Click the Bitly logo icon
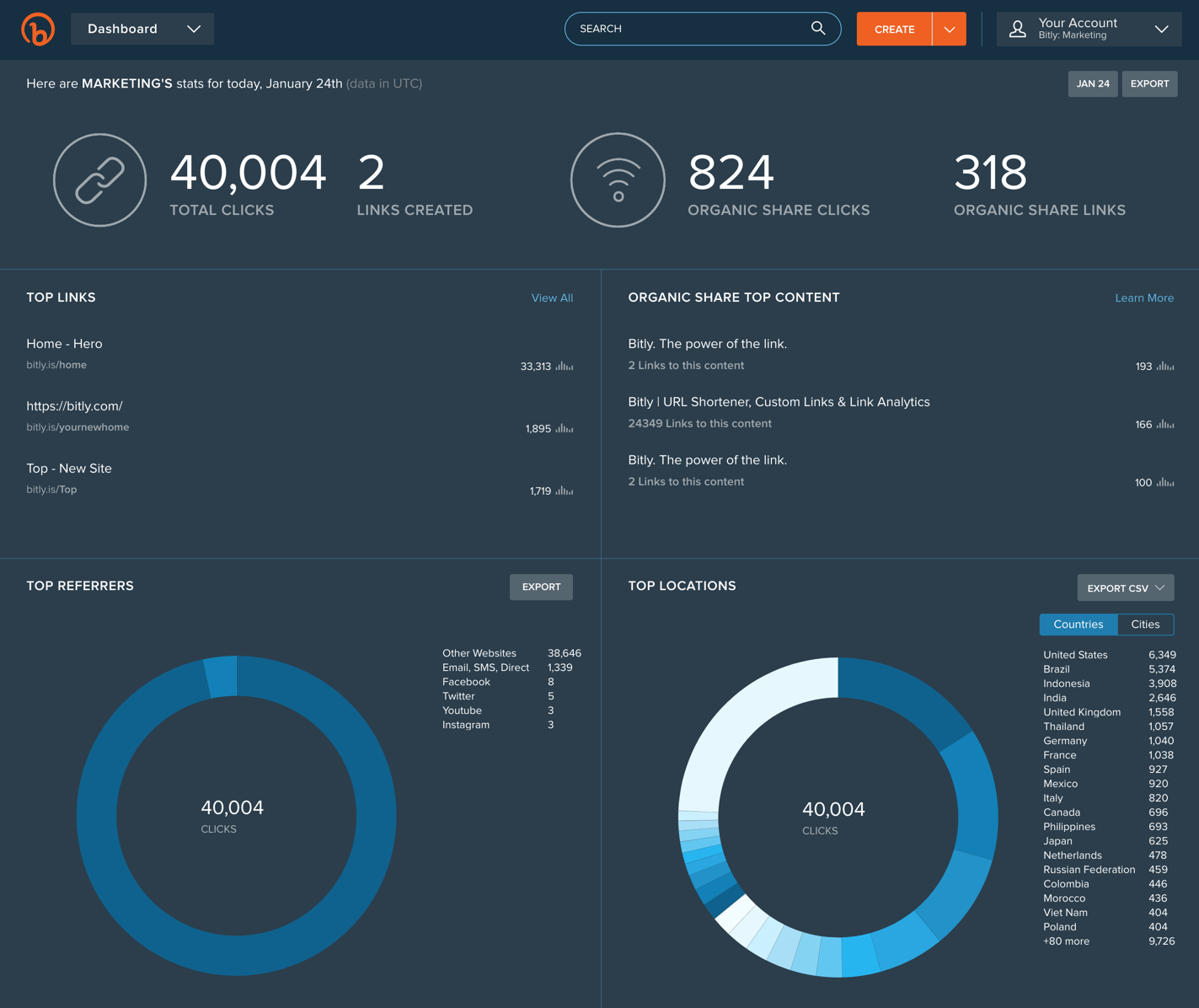This screenshot has width=1199, height=1008. click(38, 28)
